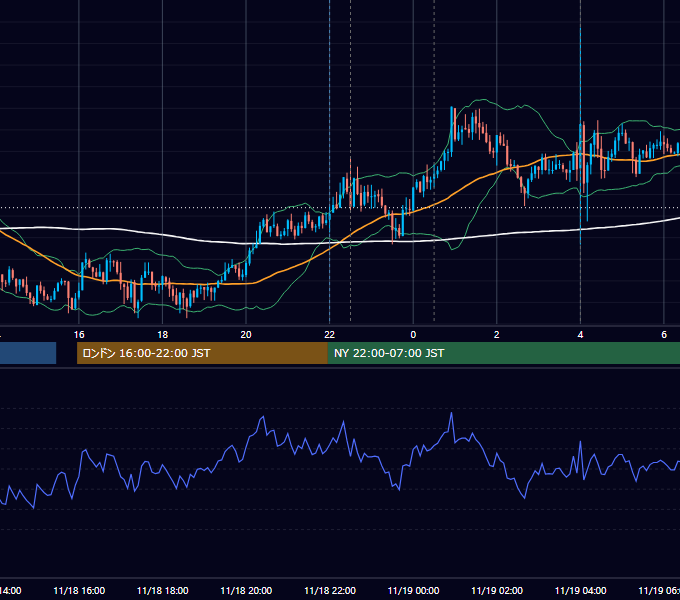Click the oscillator peak near 11/18 20:30
This screenshot has width=680, height=600.
(263, 417)
